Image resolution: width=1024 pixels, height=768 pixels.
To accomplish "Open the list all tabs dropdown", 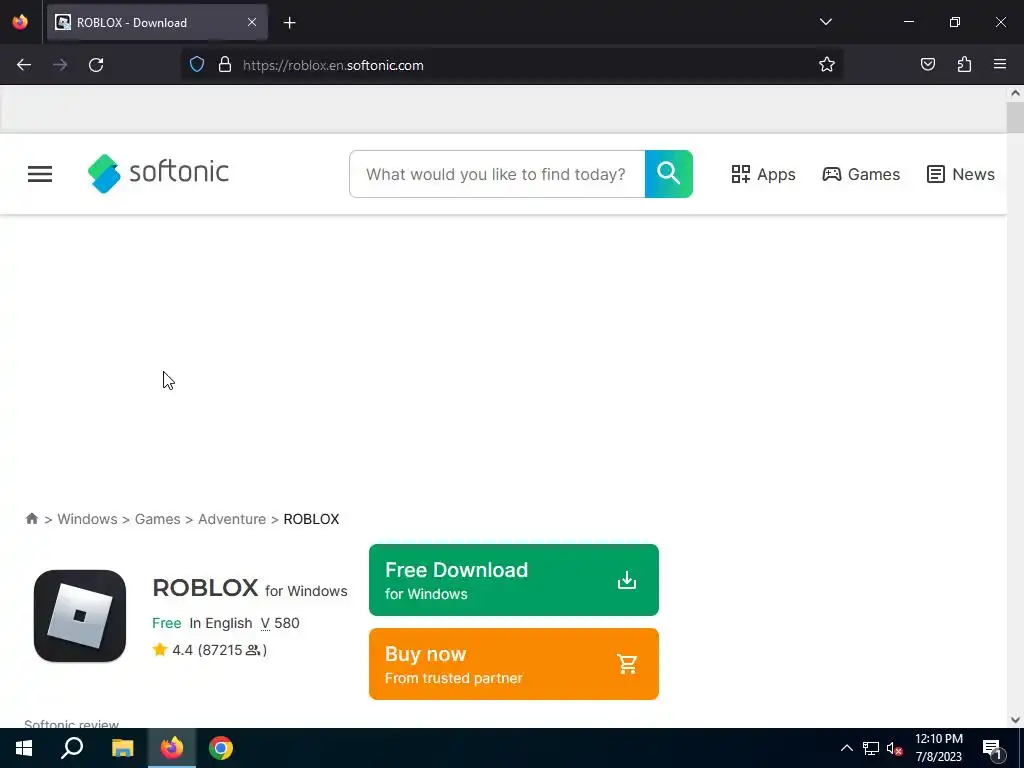I will click(x=825, y=22).
